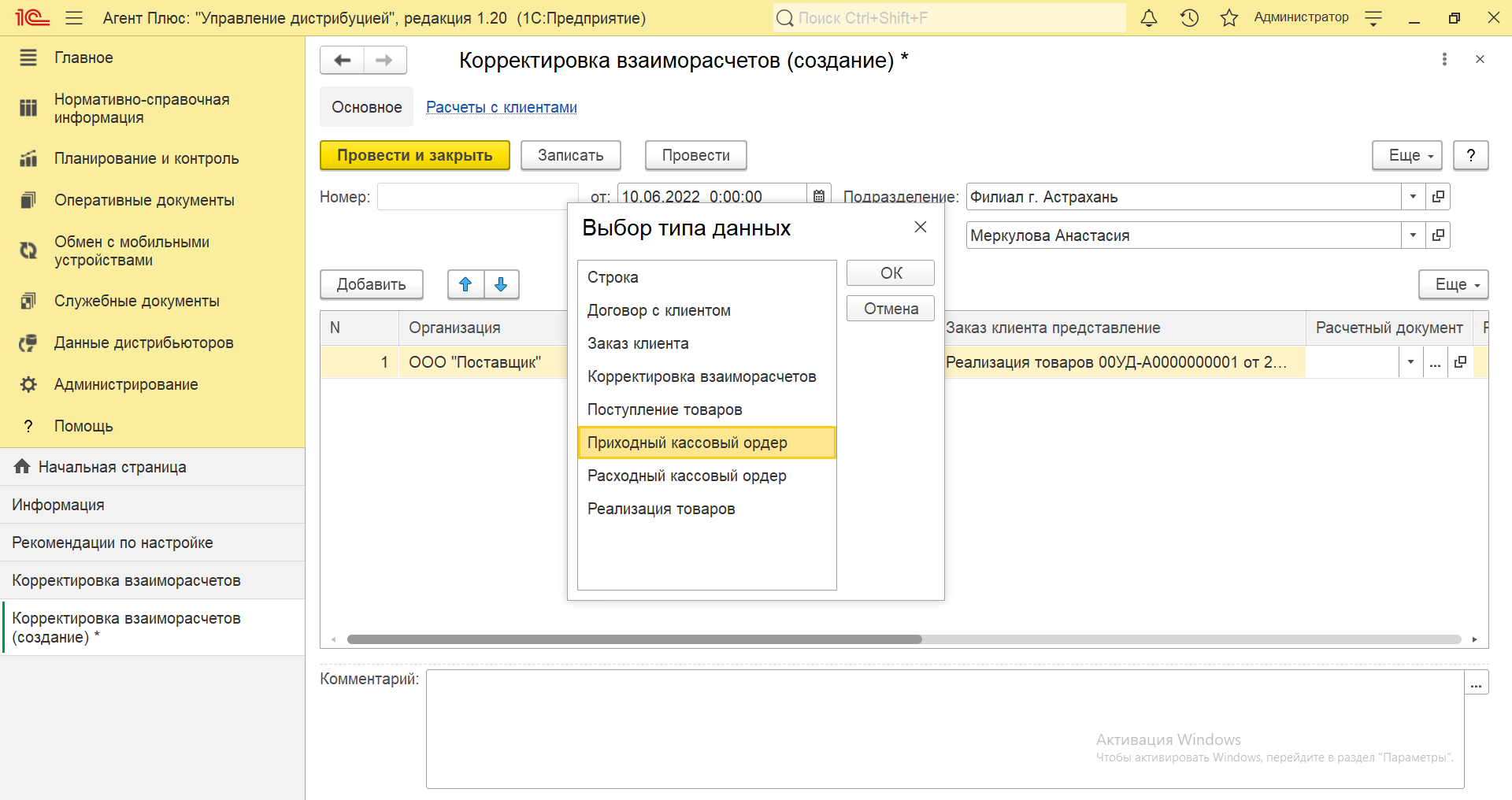The image size is (1512, 800).
Task: Click scrollbar right arrow of table
Action: pyautogui.click(x=1474, y=639)
